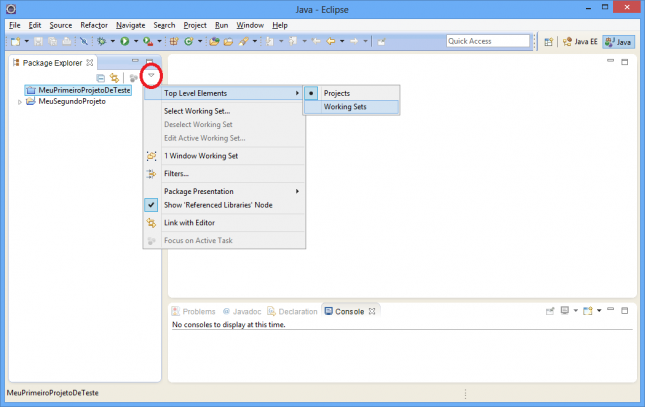The image size is (645, 407).
Task: Open the Run dropdown arrow
Action: click(x=136, y=41)
